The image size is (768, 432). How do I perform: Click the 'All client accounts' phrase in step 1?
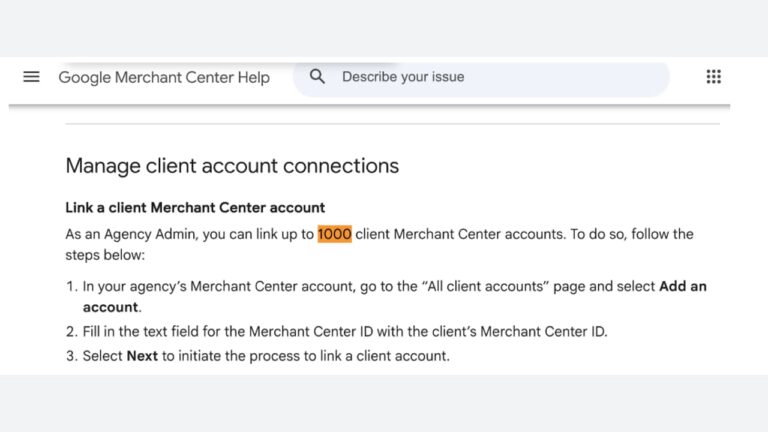pos(485,286)
